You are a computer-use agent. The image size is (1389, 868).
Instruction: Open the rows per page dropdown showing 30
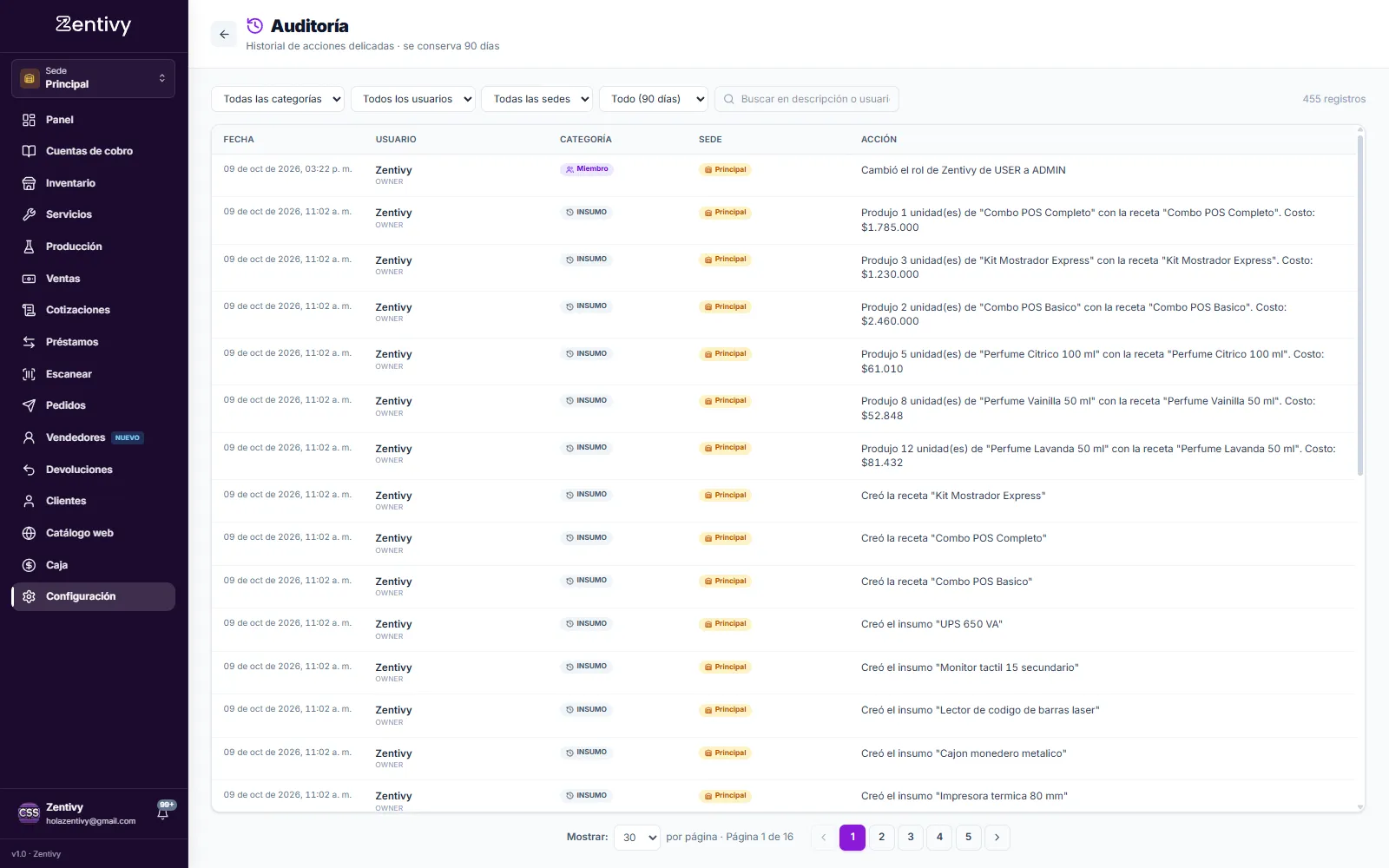click(x=637, y=838)
